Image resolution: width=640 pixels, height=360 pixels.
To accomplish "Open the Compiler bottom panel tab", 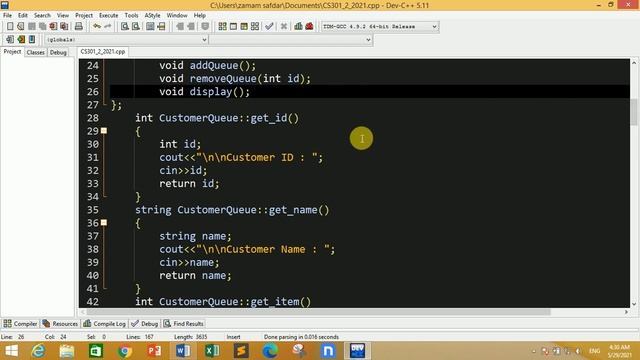I will point(20,324).
